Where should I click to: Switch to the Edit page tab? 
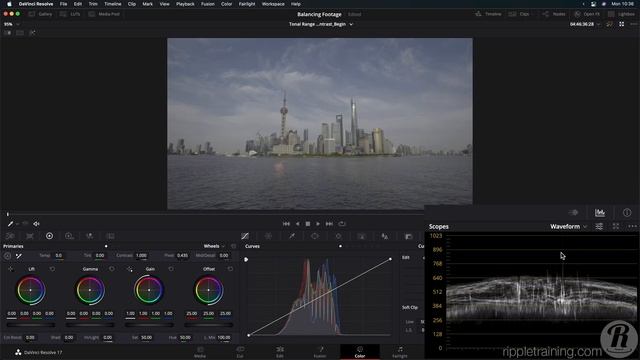tap(280, 352)
